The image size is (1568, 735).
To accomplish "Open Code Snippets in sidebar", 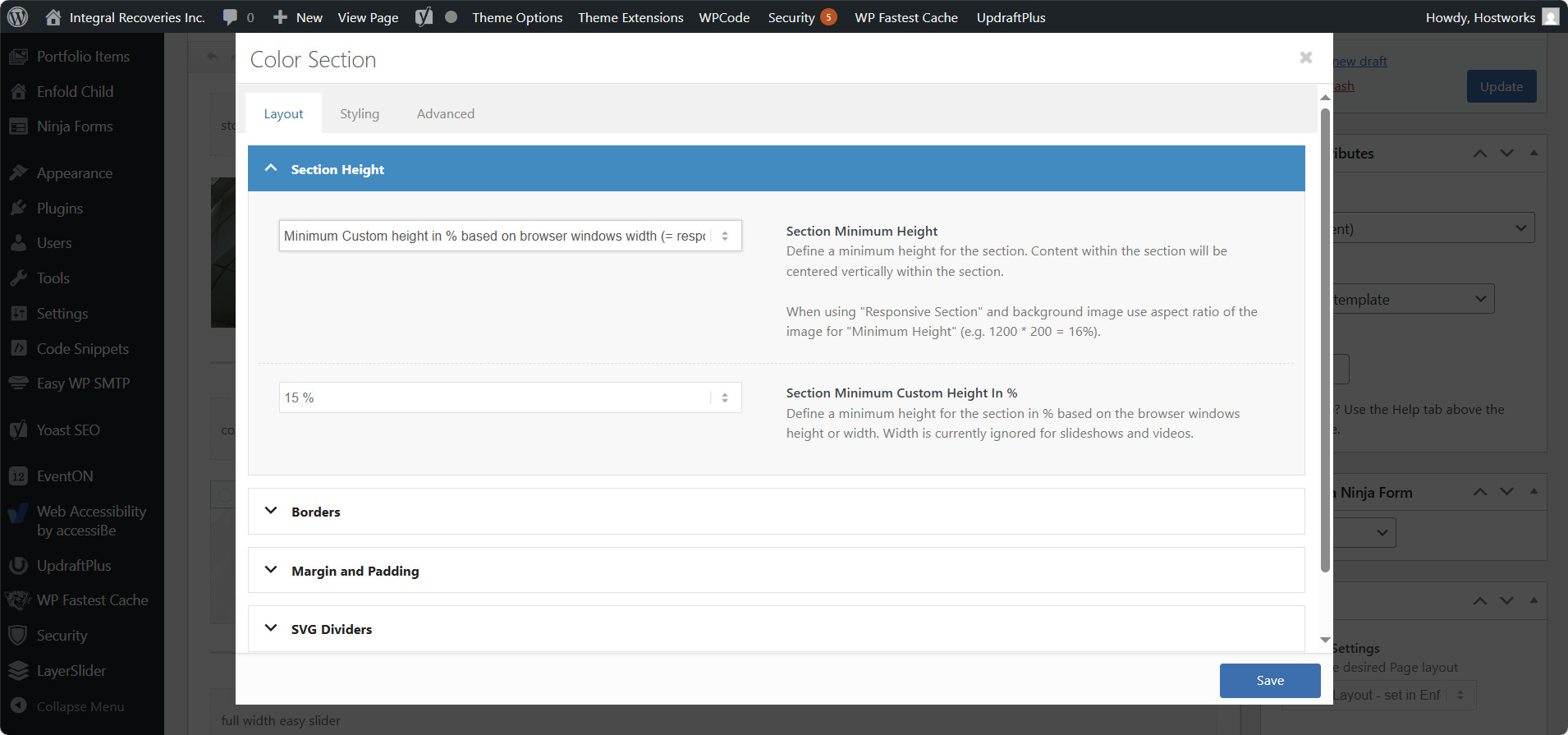I will pyautogui.click(x=82, y=349).
